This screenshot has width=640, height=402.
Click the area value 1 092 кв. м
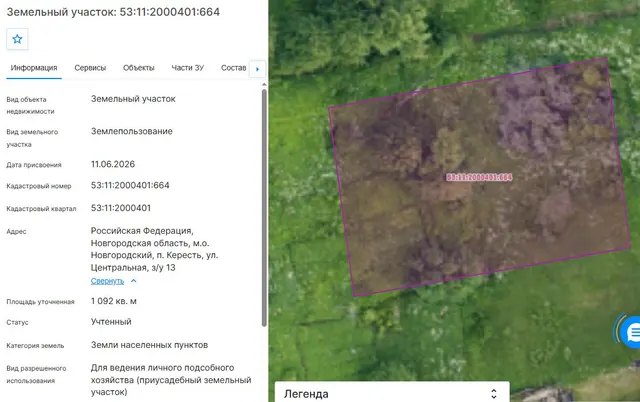(113, 301)
